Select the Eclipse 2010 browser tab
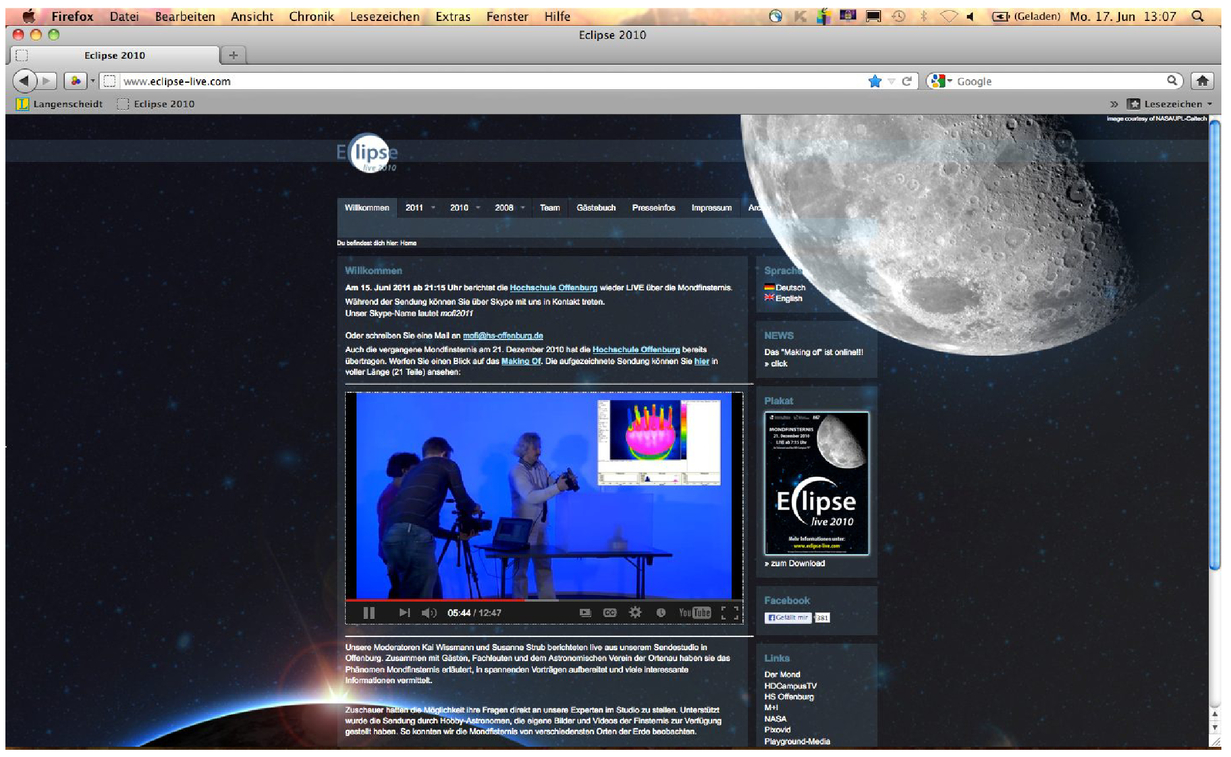The image size is (1231, 757). tap(115, 55)
